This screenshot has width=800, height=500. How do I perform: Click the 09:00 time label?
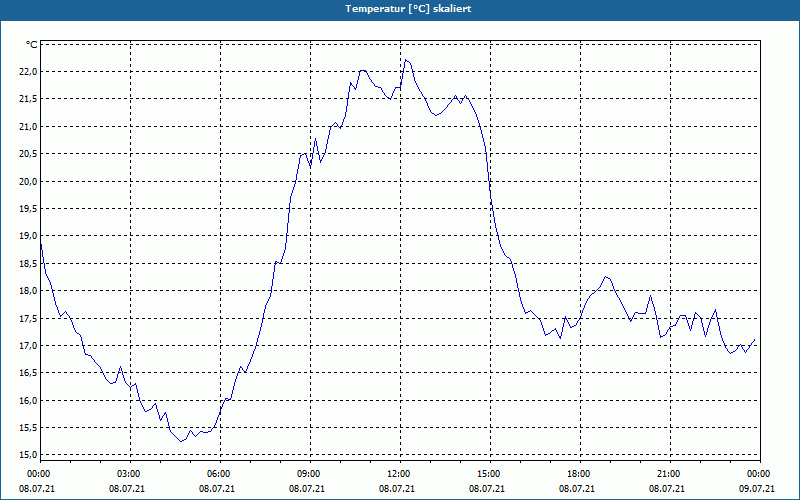[x=310, y=474]
